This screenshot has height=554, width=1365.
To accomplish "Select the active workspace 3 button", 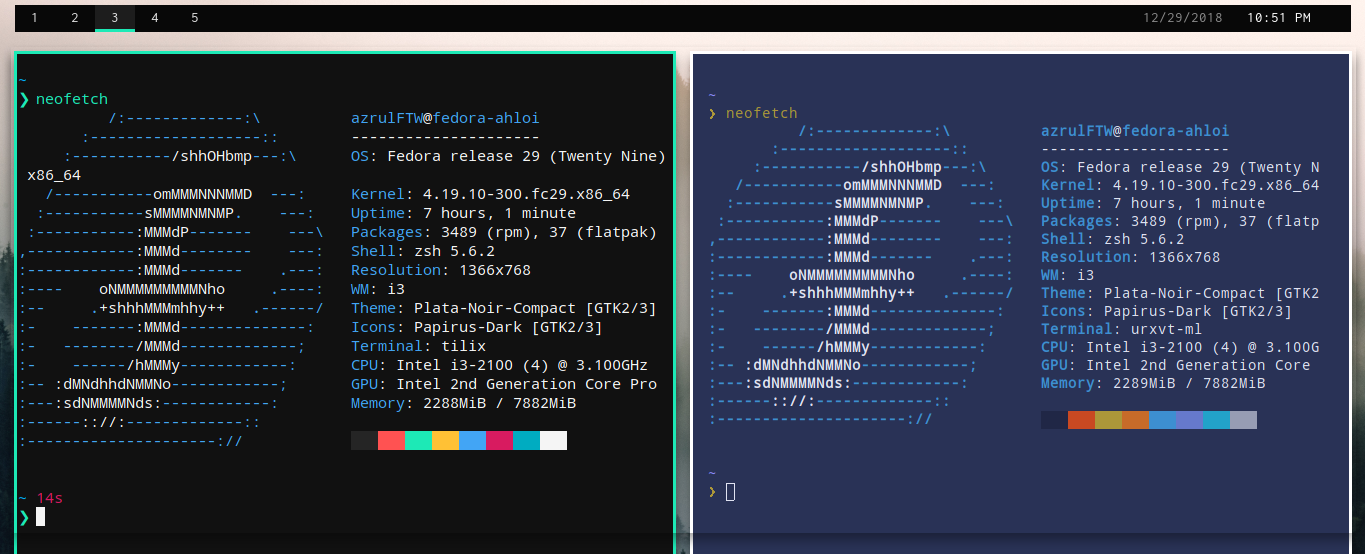I will pyautogui.click(x=115, y=18).
